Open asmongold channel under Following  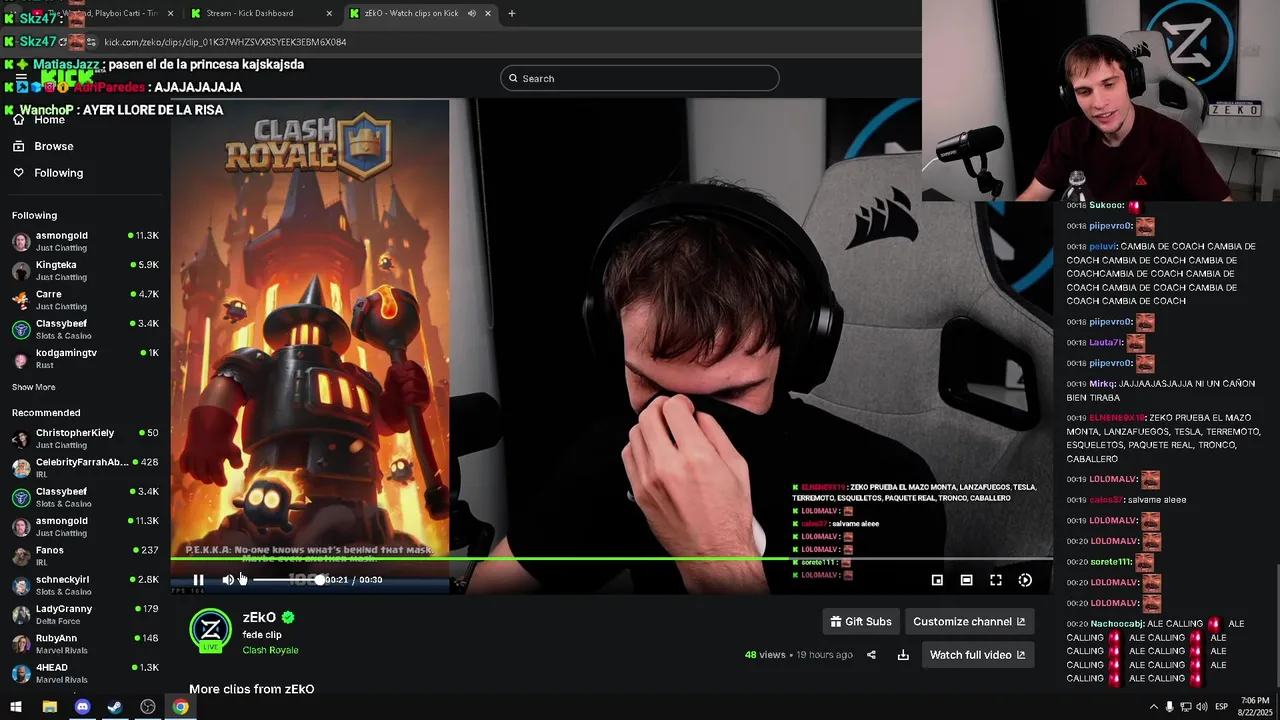point(85,241)
